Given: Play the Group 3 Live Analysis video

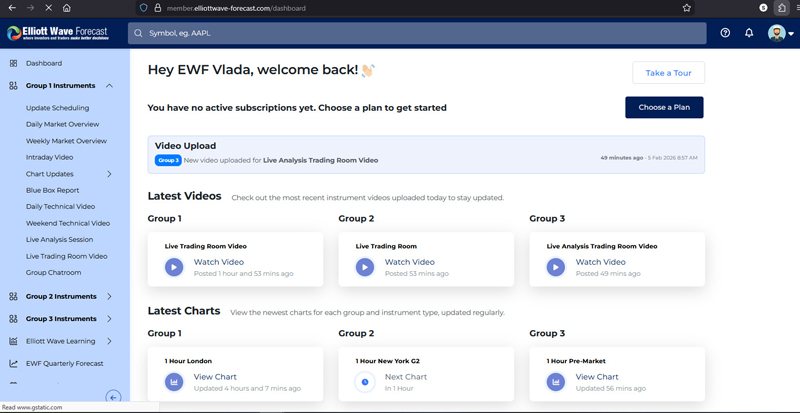Looking at the screenshot, I should (555, 267).
